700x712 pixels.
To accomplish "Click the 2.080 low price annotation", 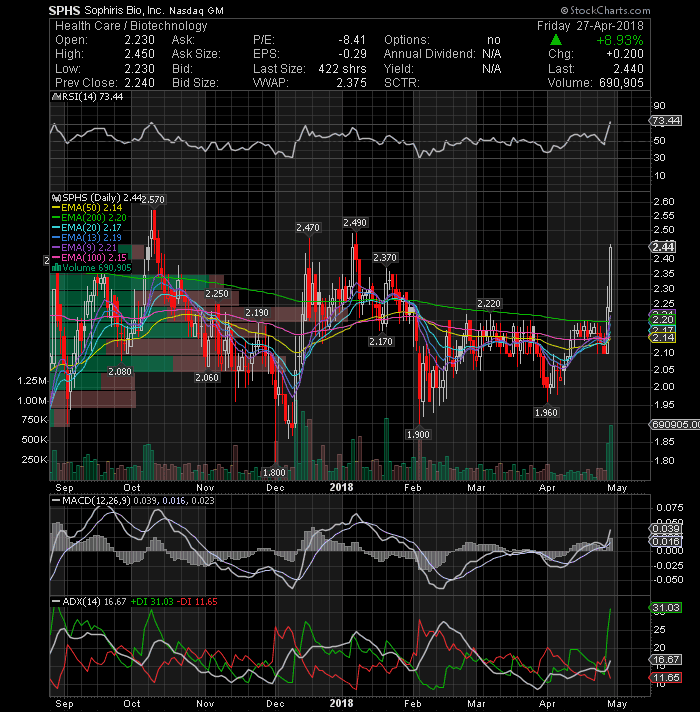I will pos(120,371).
